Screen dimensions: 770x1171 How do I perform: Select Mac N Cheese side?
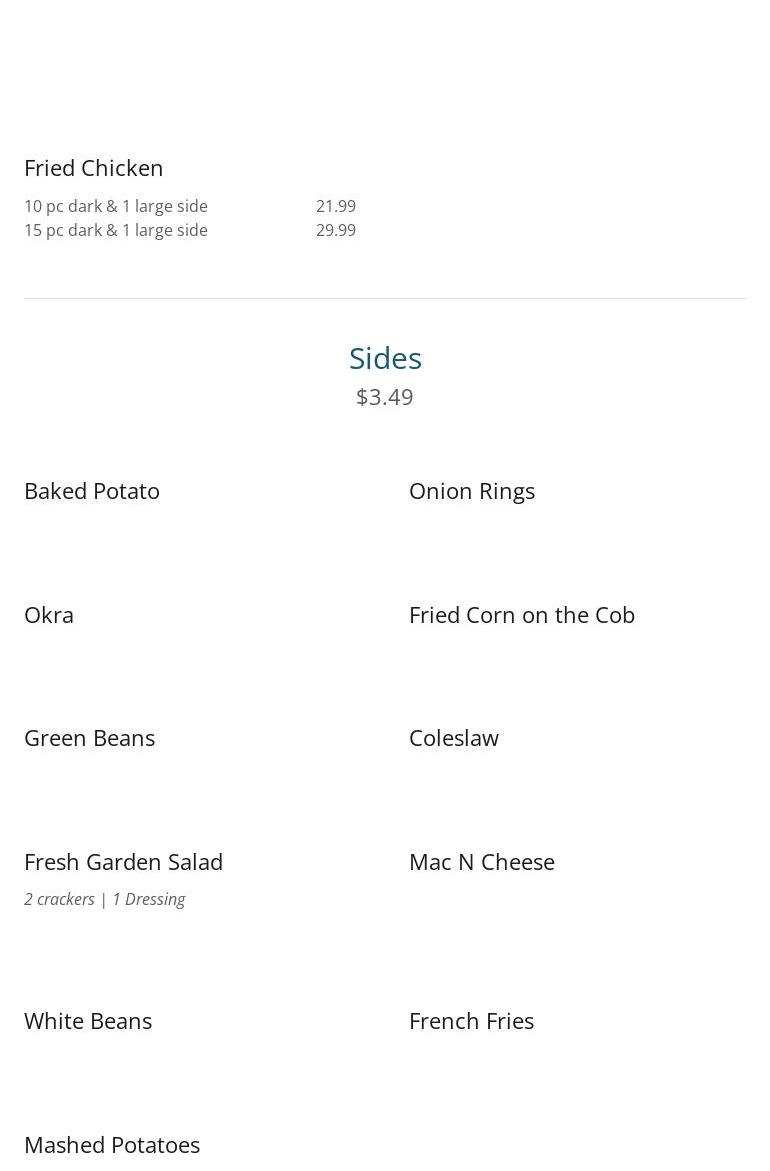tap(482, 862)
